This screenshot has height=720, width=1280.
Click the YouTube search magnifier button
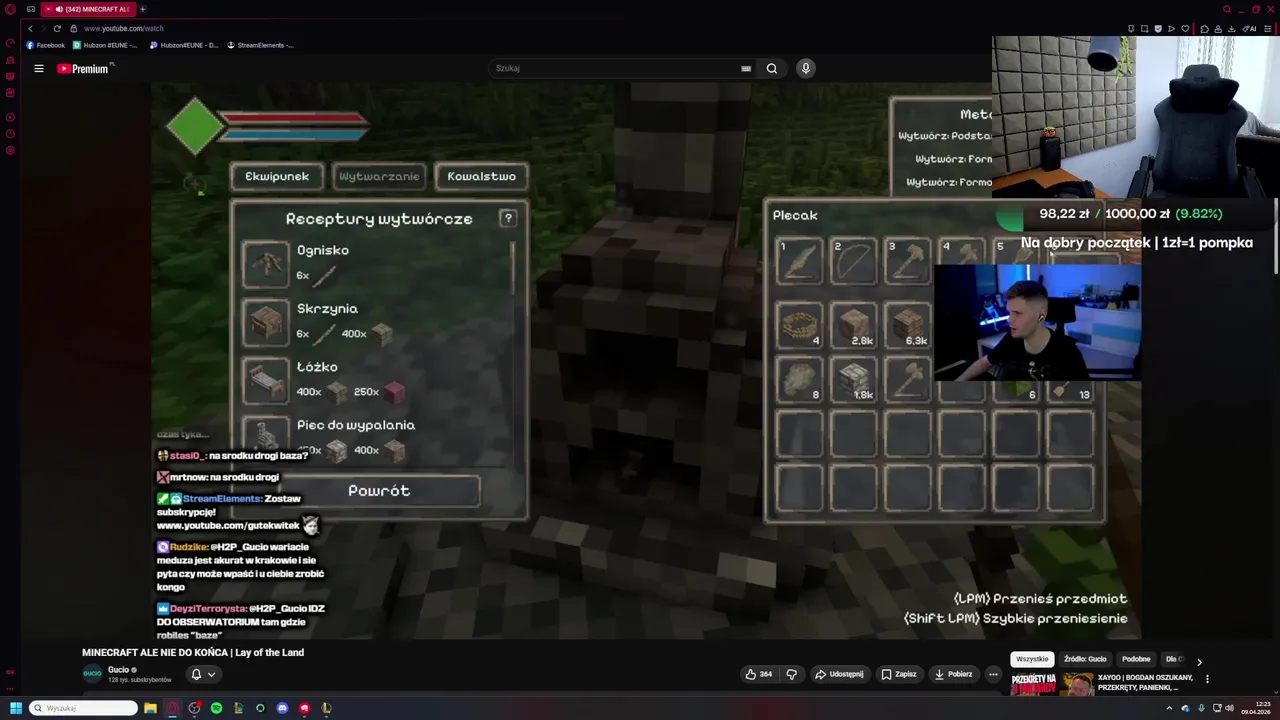[772, 68]
